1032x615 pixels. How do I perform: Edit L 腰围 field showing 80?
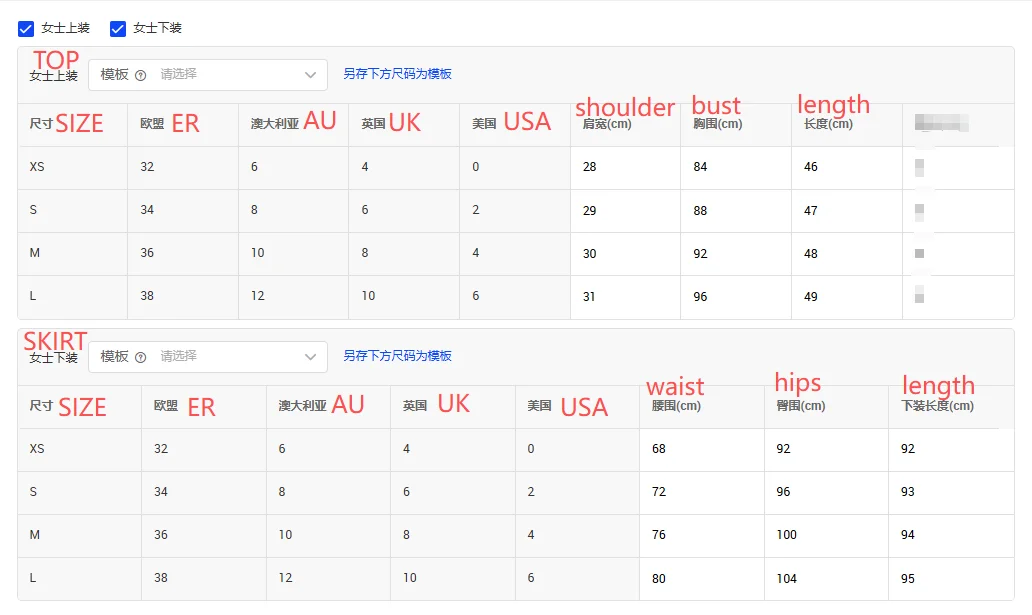point(701,579)
